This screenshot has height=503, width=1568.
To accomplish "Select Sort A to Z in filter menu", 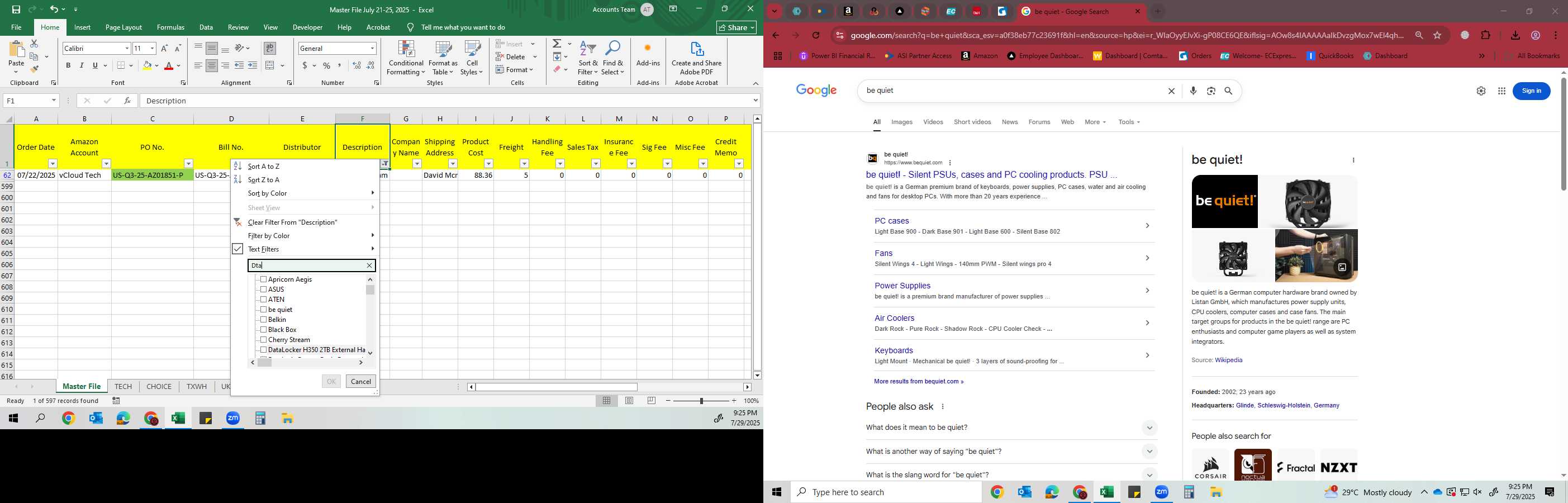I will pyautogui.click(x=264, y=166).
